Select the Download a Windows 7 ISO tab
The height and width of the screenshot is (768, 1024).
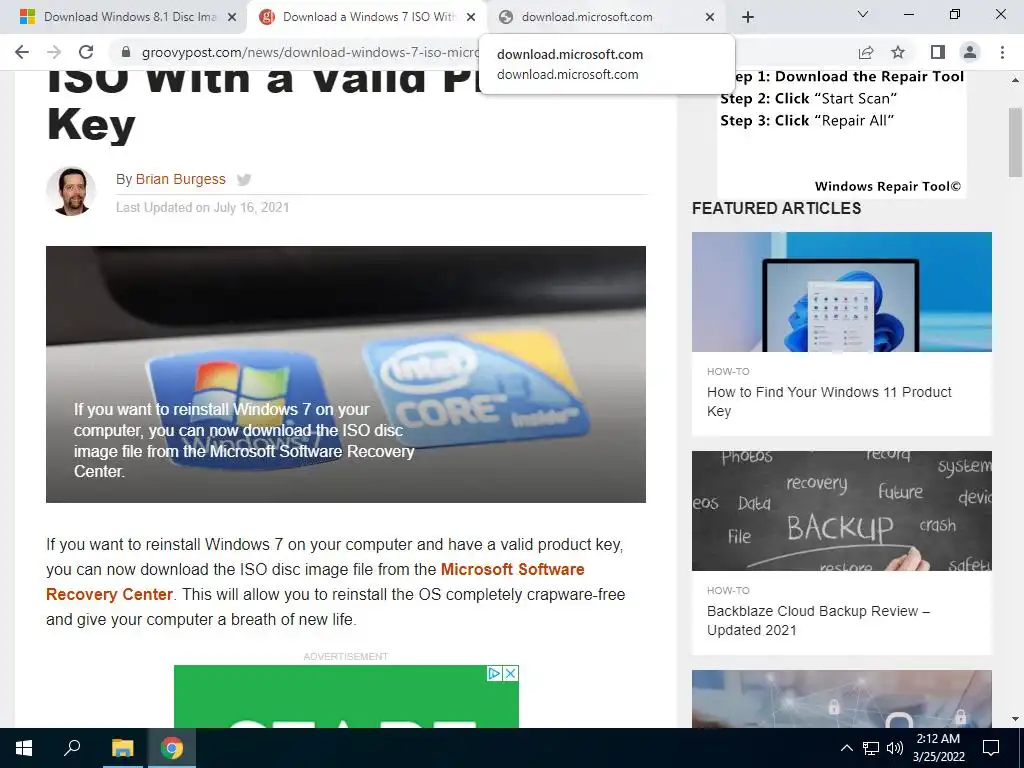click(x=368, y=17)
